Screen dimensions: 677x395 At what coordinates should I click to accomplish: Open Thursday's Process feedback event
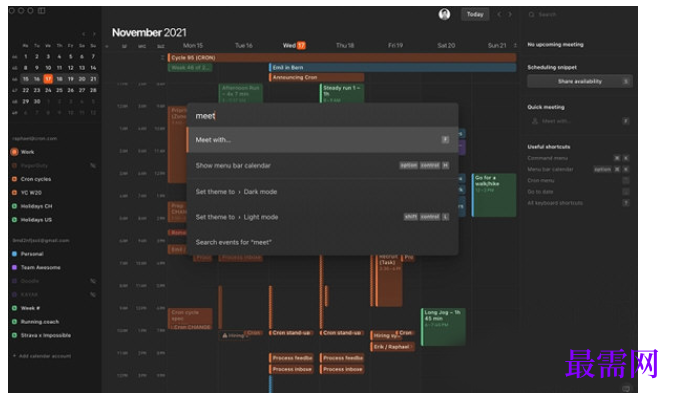click(342, 358)
